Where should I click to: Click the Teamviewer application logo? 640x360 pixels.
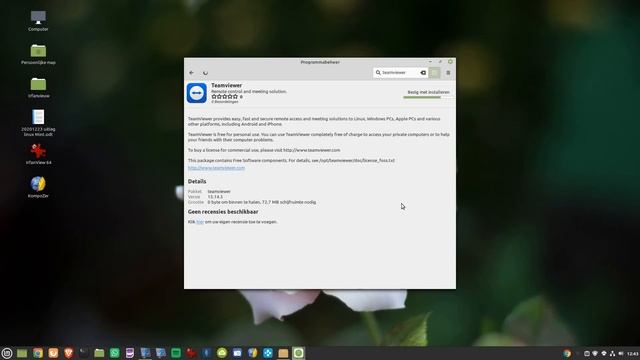point(197,93)
